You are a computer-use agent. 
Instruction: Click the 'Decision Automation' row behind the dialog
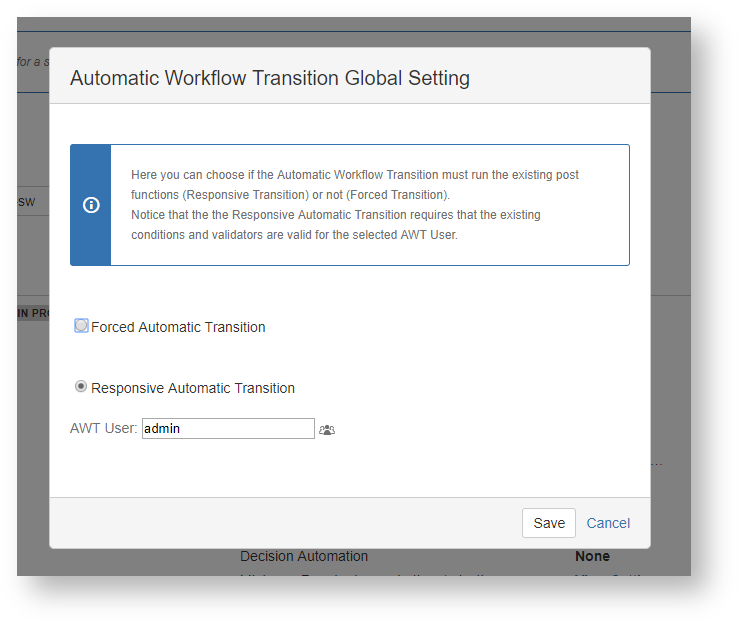click(x=304, y=556)
